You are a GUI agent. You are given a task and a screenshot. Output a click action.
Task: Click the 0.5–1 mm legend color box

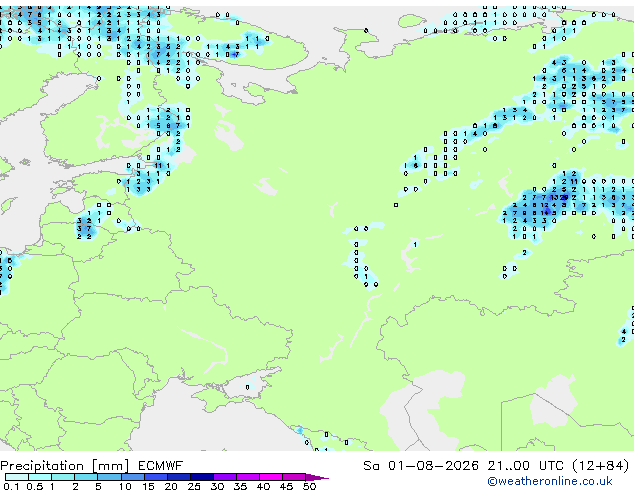(40, 477)
